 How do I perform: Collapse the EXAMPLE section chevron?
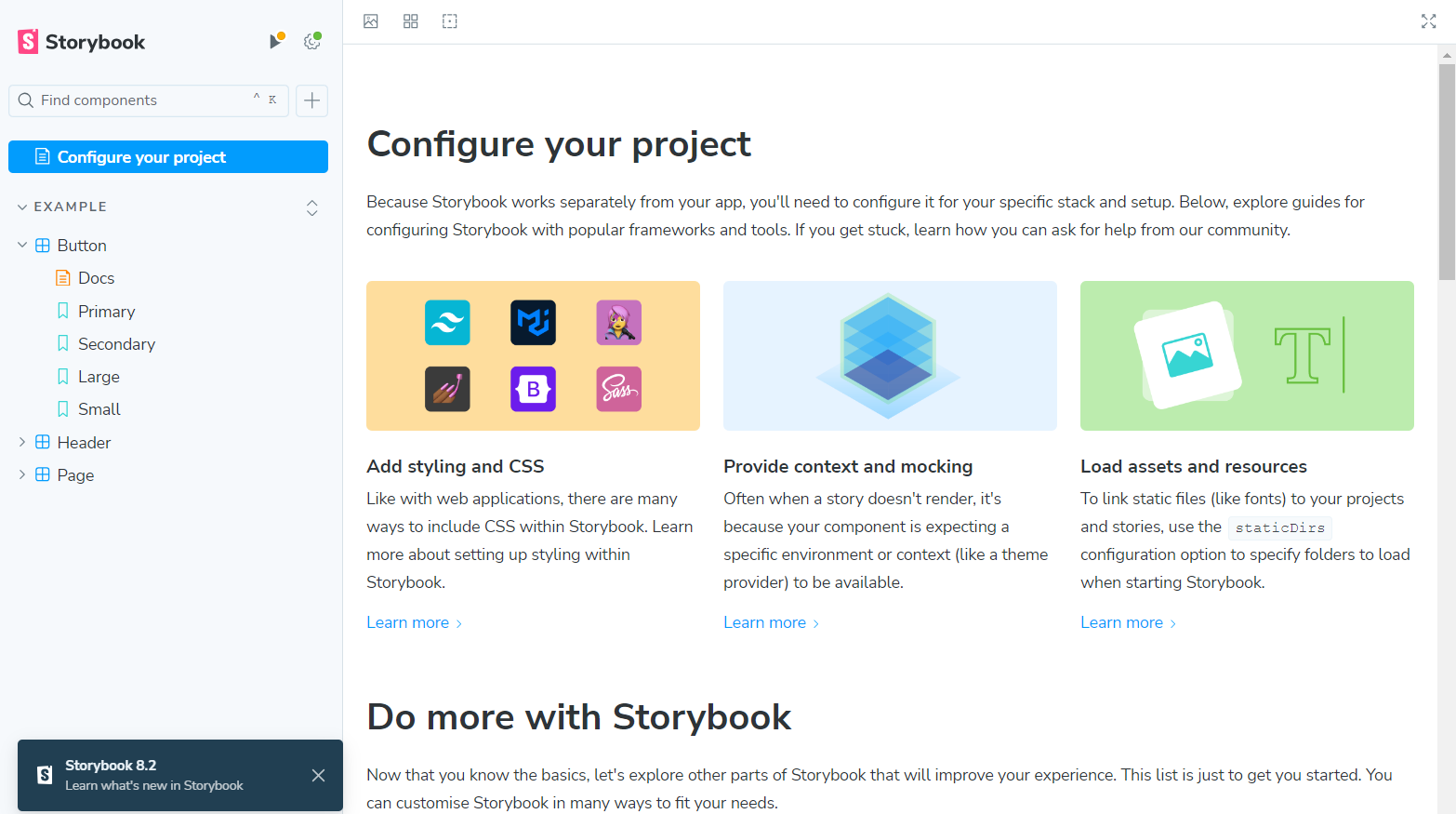click(x=22, y=207)
